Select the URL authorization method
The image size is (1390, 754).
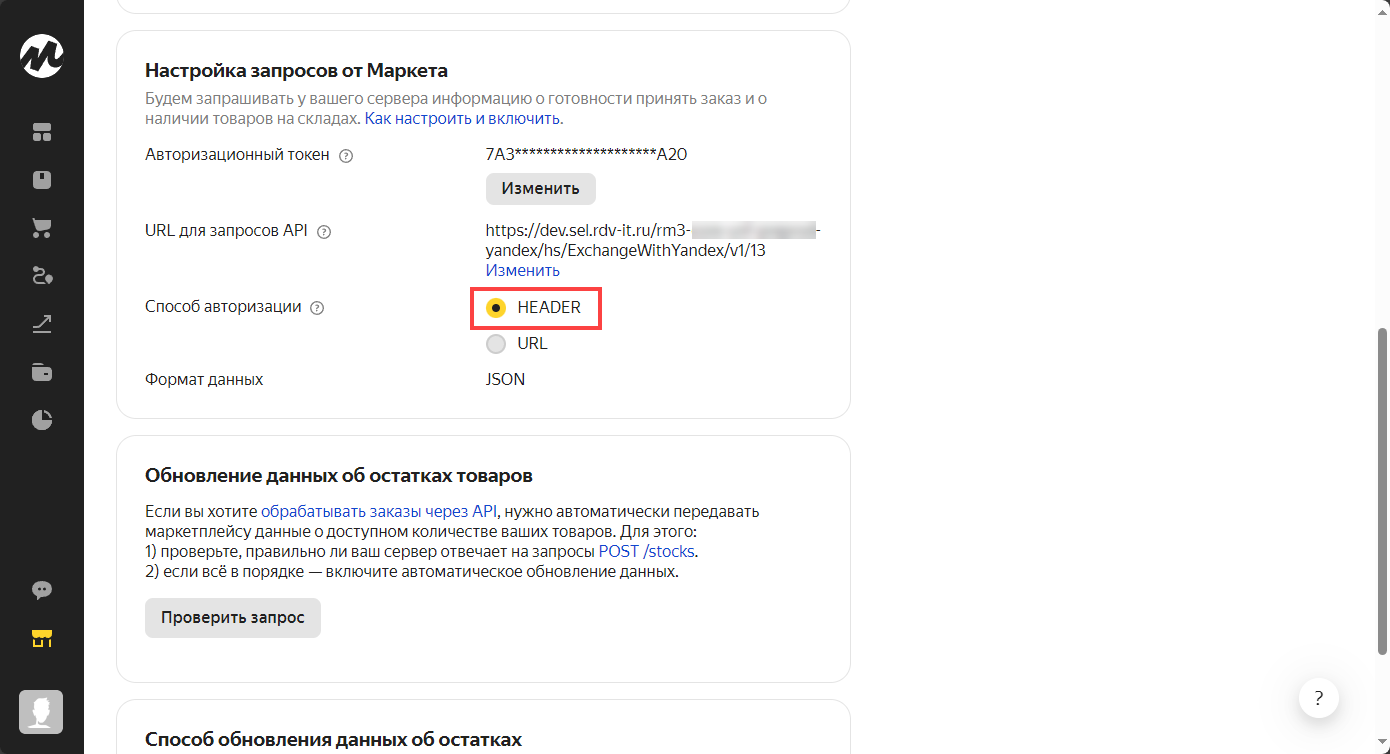496,344
